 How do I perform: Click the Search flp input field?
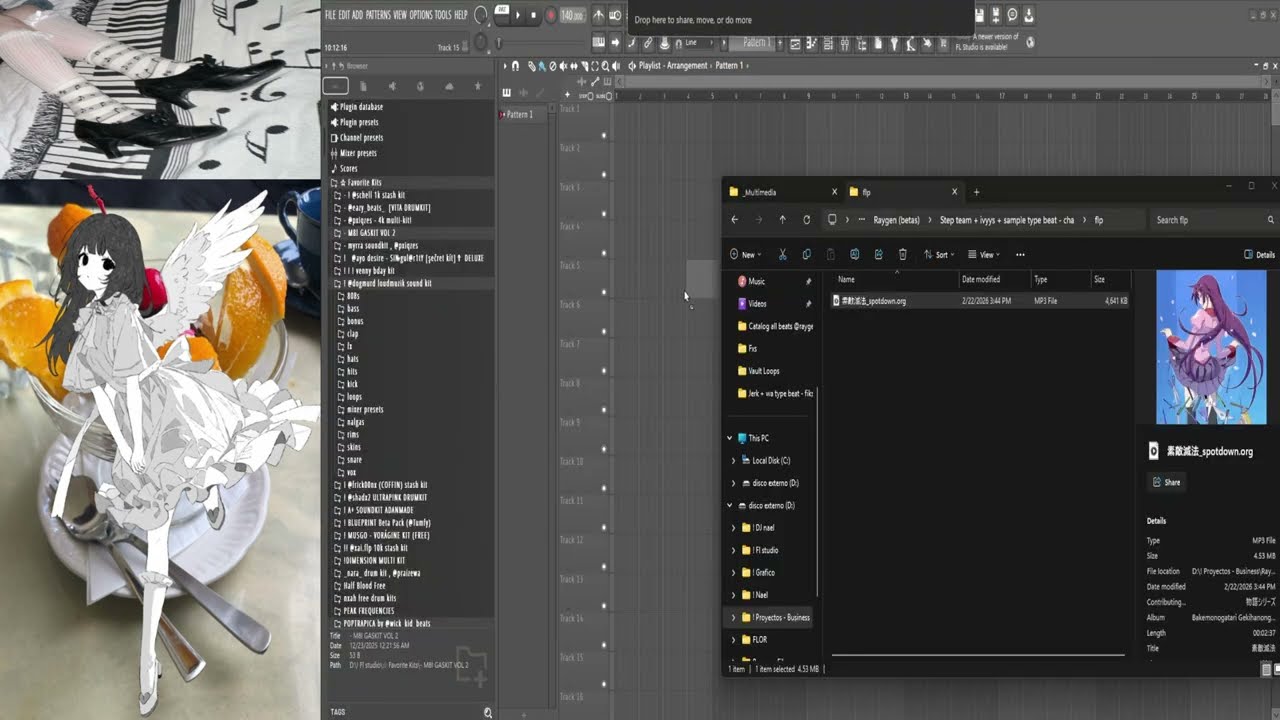(1213, 220)
